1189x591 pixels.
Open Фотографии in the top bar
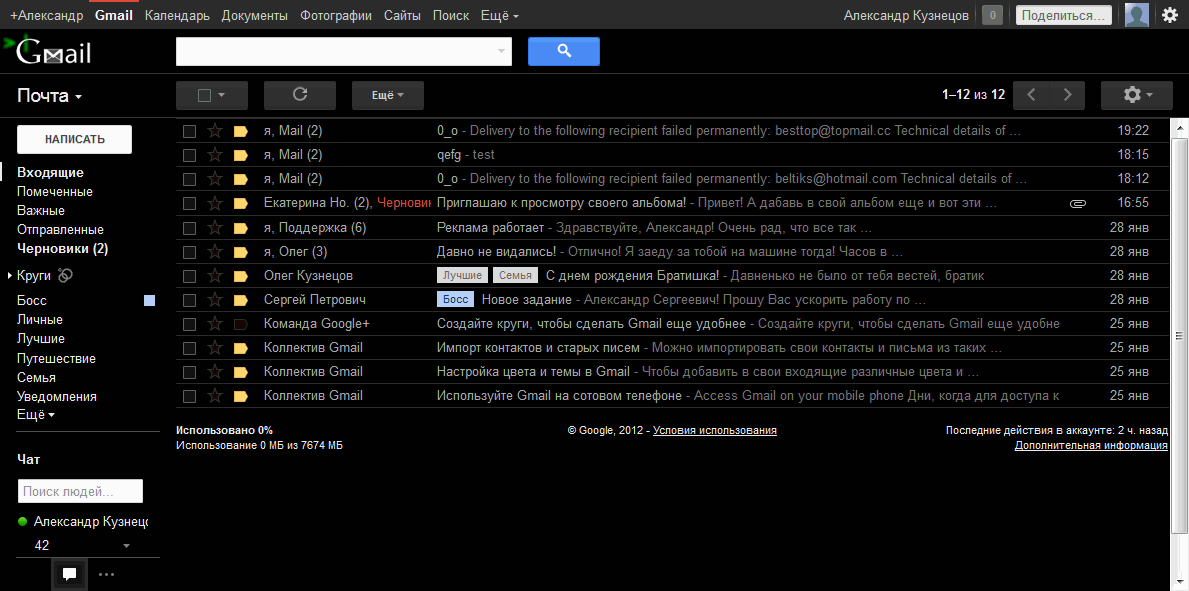336,15
